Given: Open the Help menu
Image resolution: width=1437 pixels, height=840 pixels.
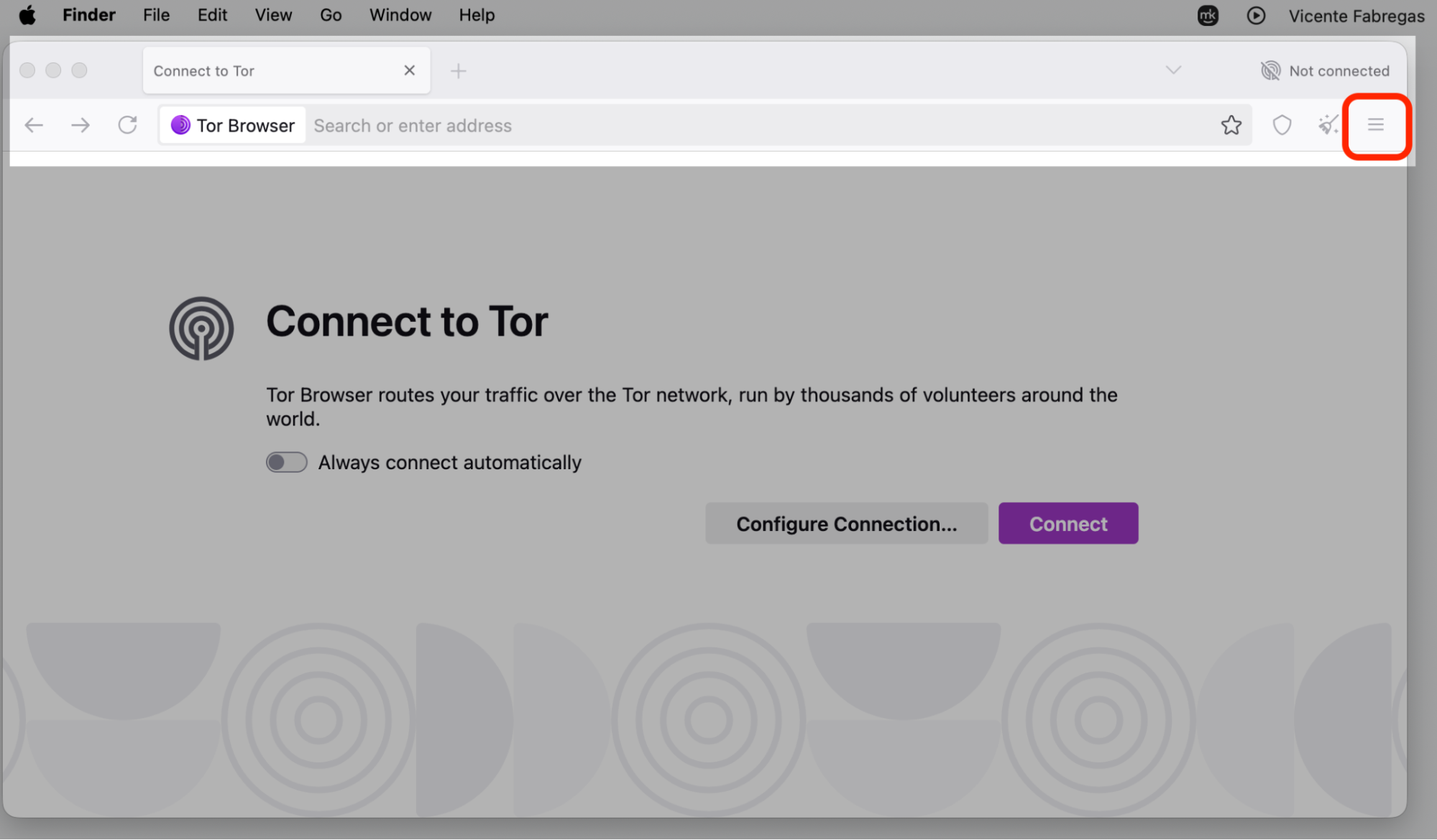Looking at the screenshot, I should (477, 15).
